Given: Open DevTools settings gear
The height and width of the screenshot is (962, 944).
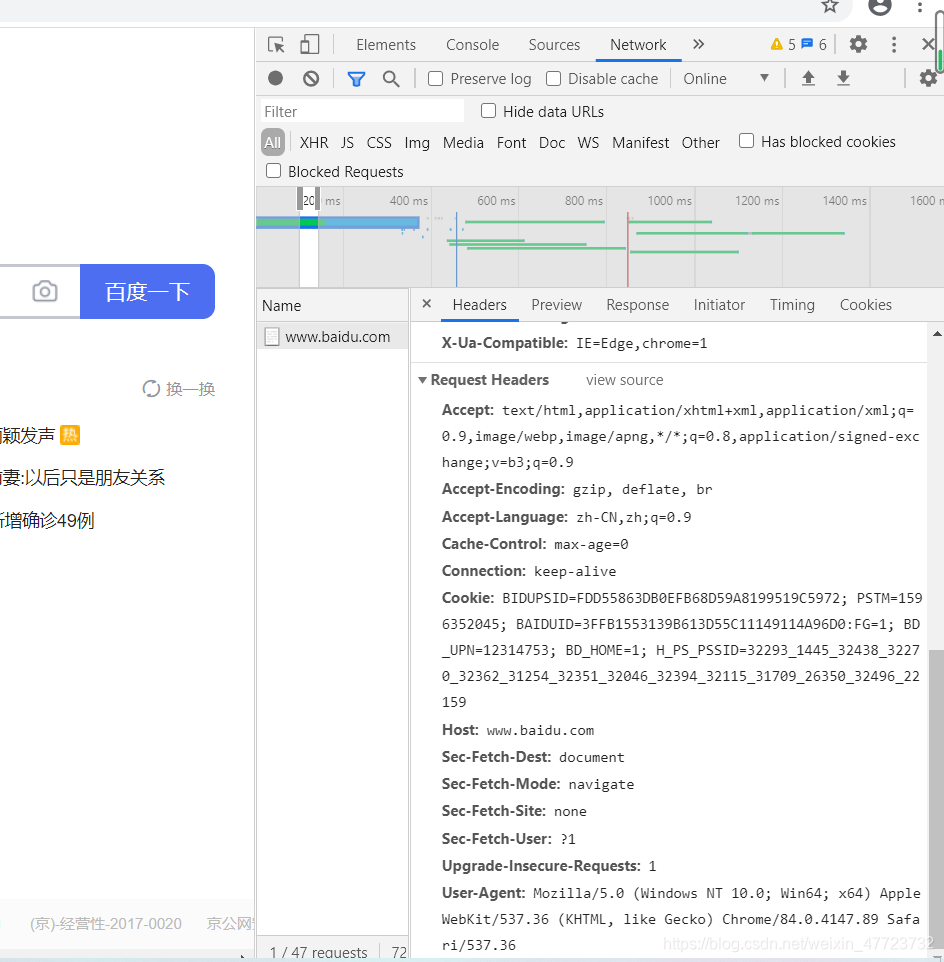Looking at the screenshot, I should pos(858,44).
